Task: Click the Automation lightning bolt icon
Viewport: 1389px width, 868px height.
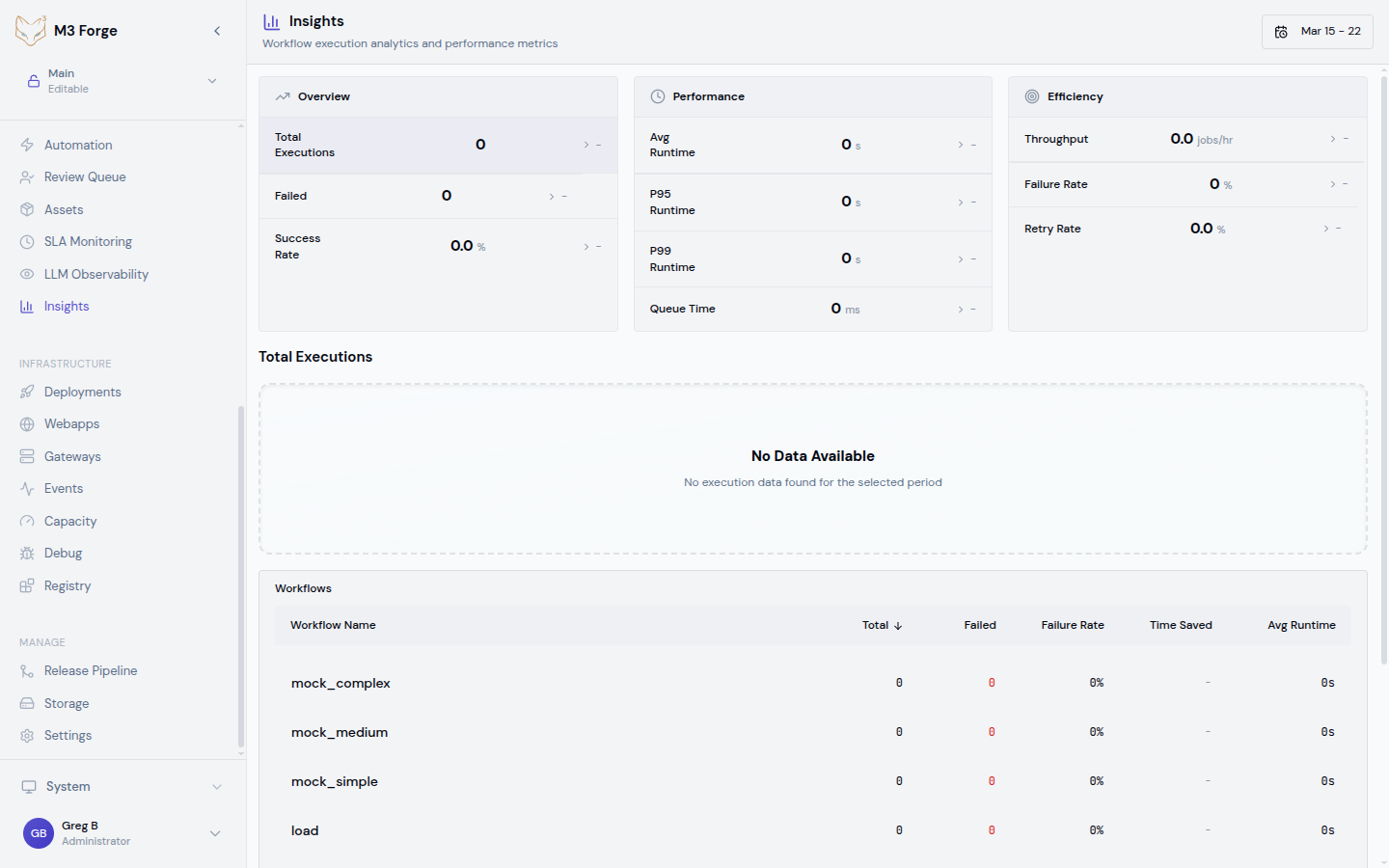Action: pyautogui.click(x=27, y=145)
